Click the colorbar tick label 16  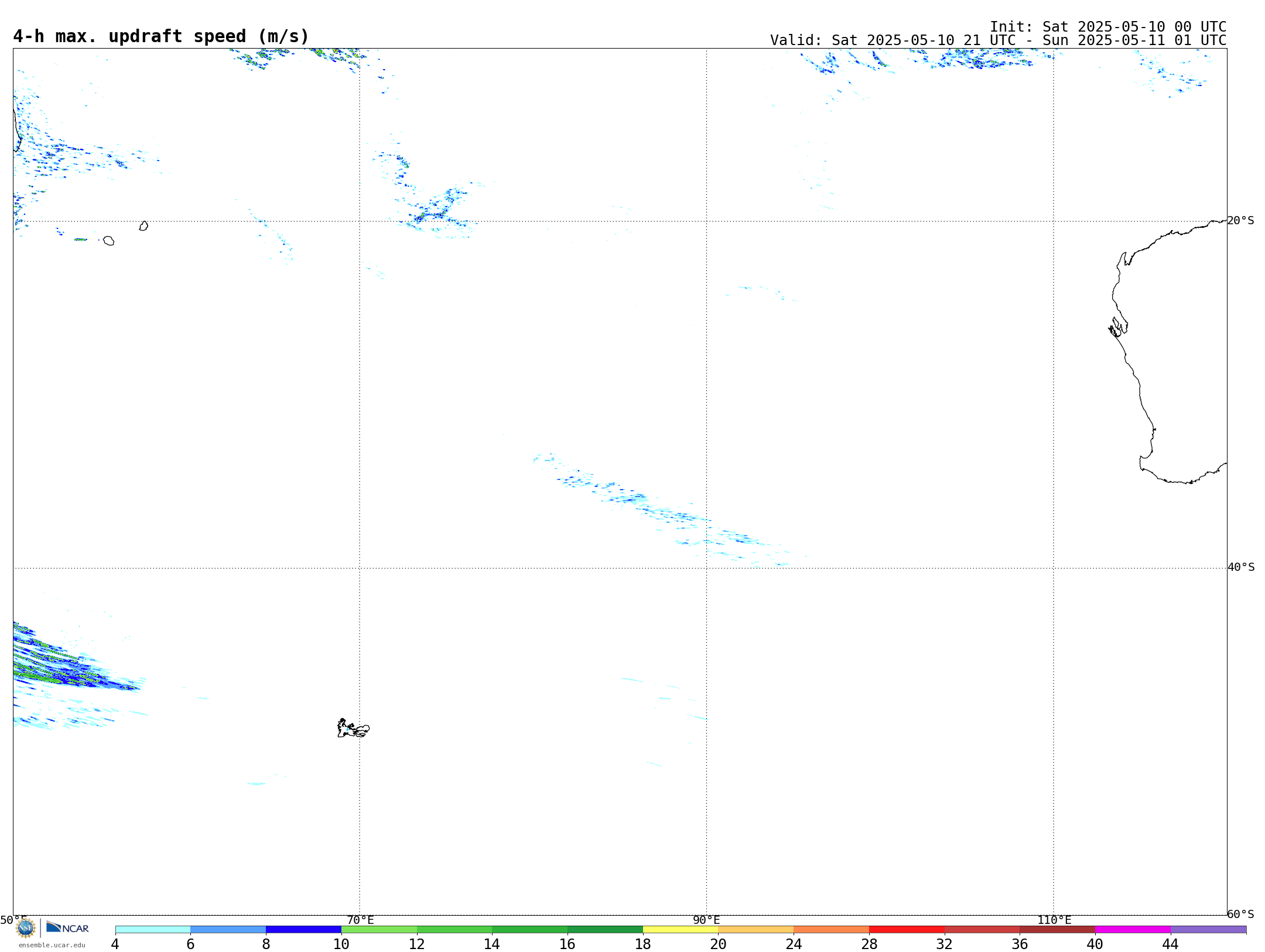click(567, 944)
